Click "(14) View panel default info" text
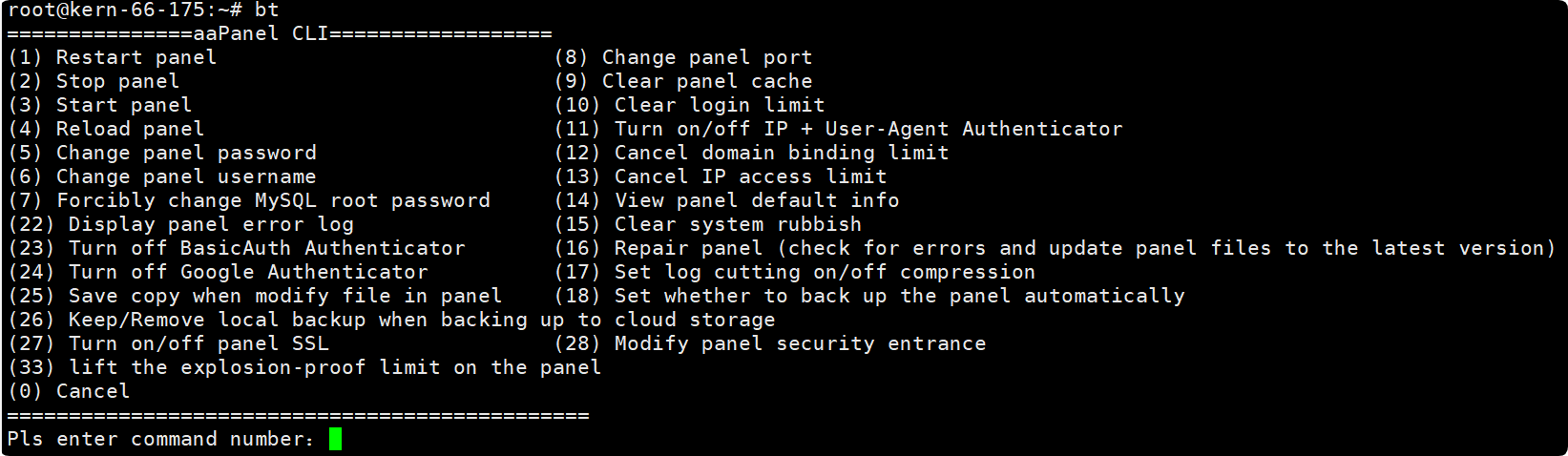Image resolution: width=1568 pixels, height=456 pixels. 727,200
